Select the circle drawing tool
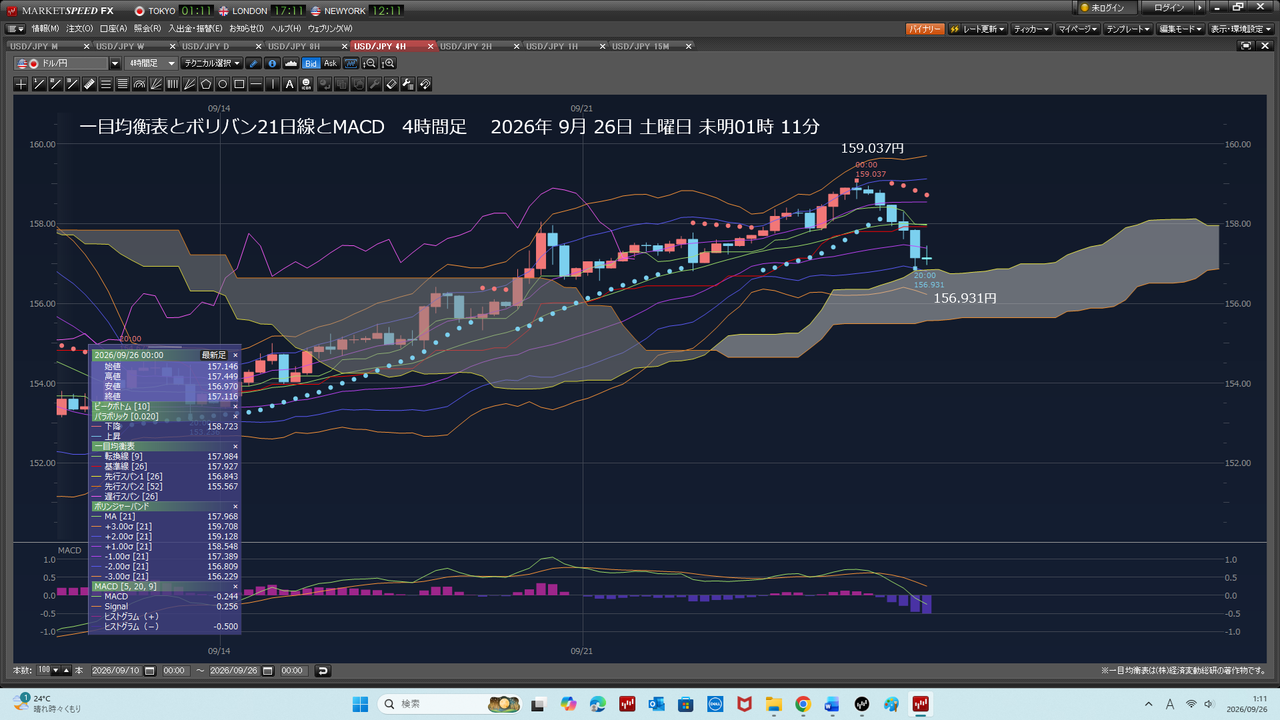 (x=223, y=84)
